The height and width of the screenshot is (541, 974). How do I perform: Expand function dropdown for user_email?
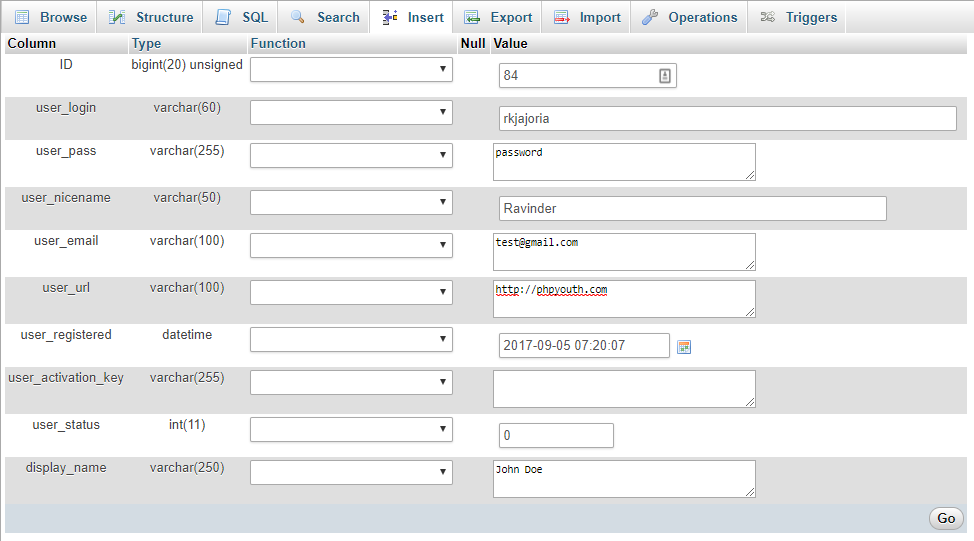(351, 245)
